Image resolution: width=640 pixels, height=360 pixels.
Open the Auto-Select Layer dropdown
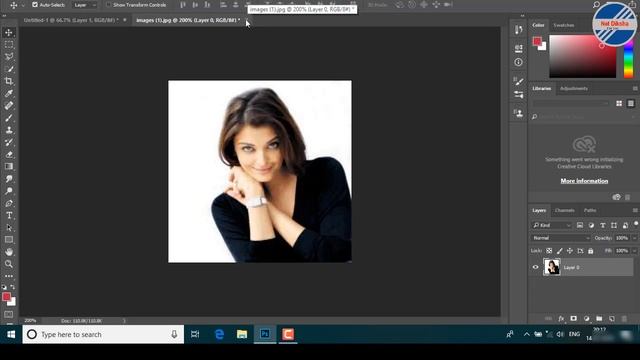tap(85, 5)
